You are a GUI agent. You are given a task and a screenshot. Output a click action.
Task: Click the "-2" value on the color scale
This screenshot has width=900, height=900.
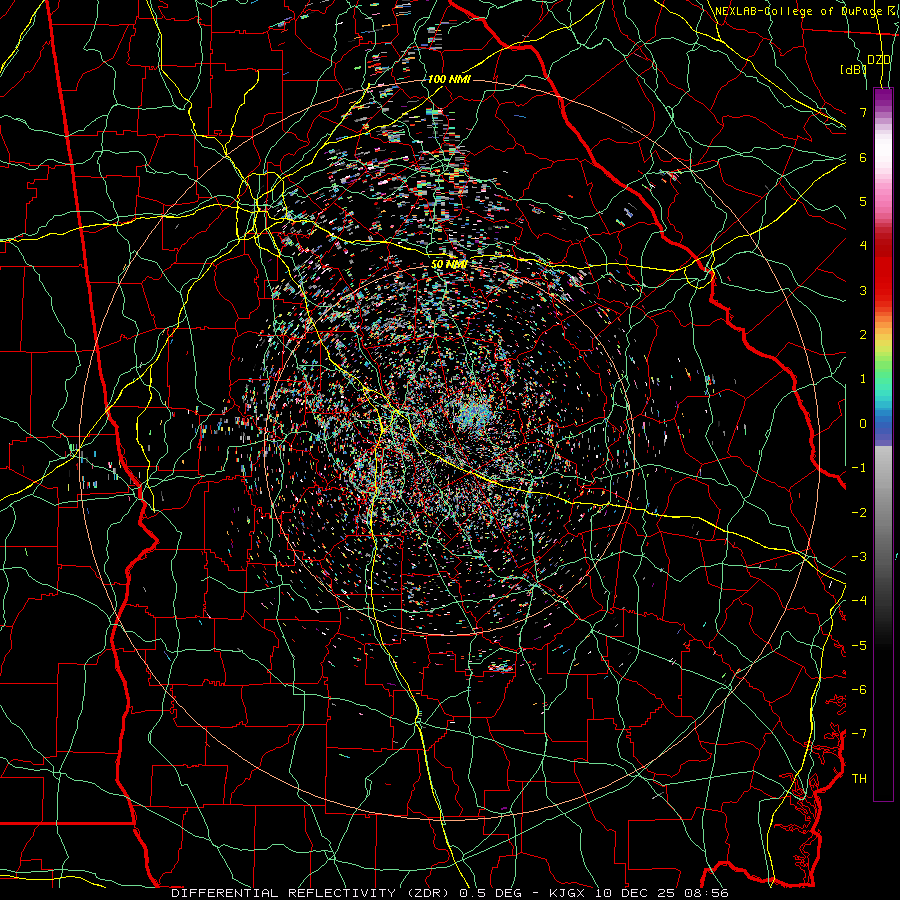click(x=859, y=513)
